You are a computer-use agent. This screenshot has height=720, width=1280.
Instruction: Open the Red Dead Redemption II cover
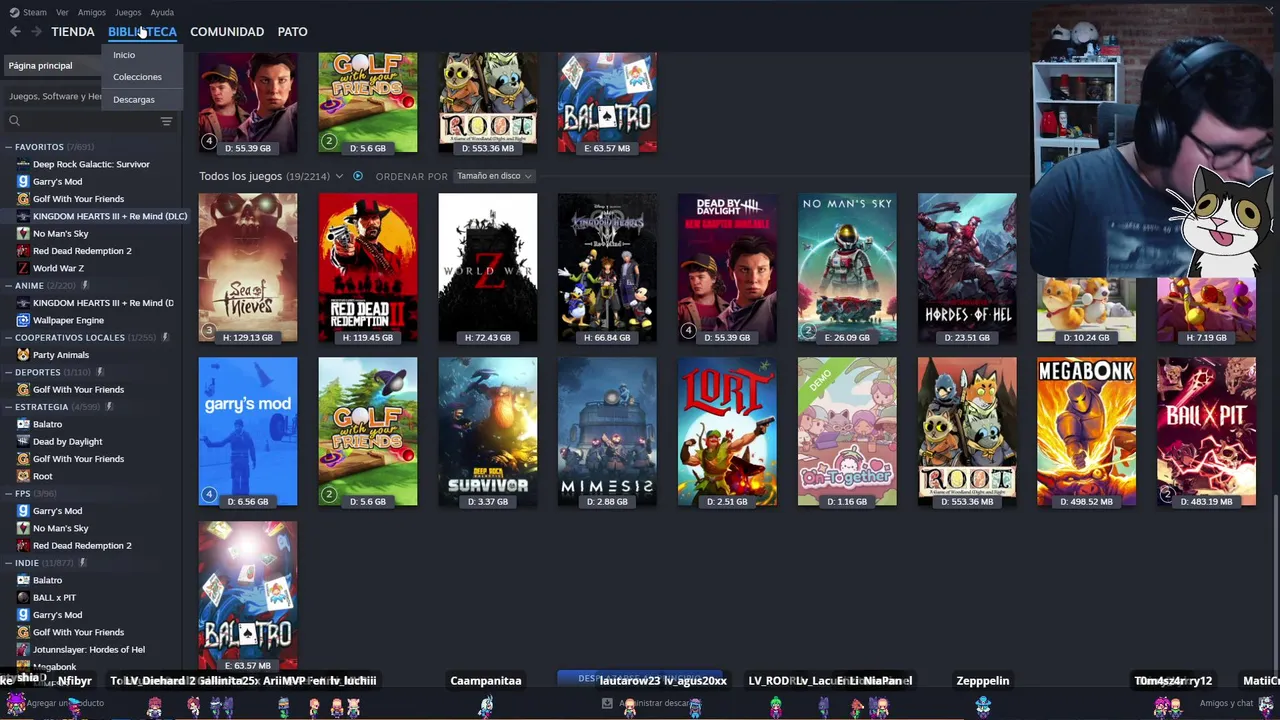click(x=368, y=269)
